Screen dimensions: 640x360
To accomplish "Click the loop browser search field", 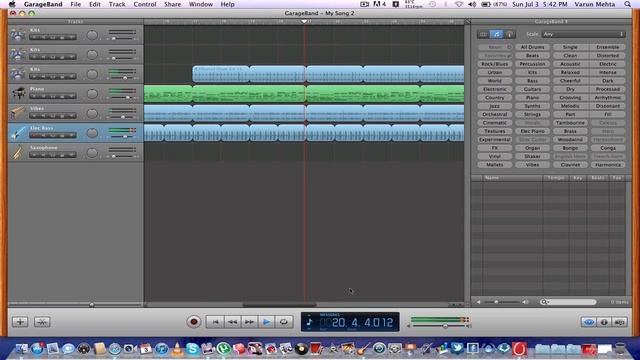I will (x=568, y=302).
